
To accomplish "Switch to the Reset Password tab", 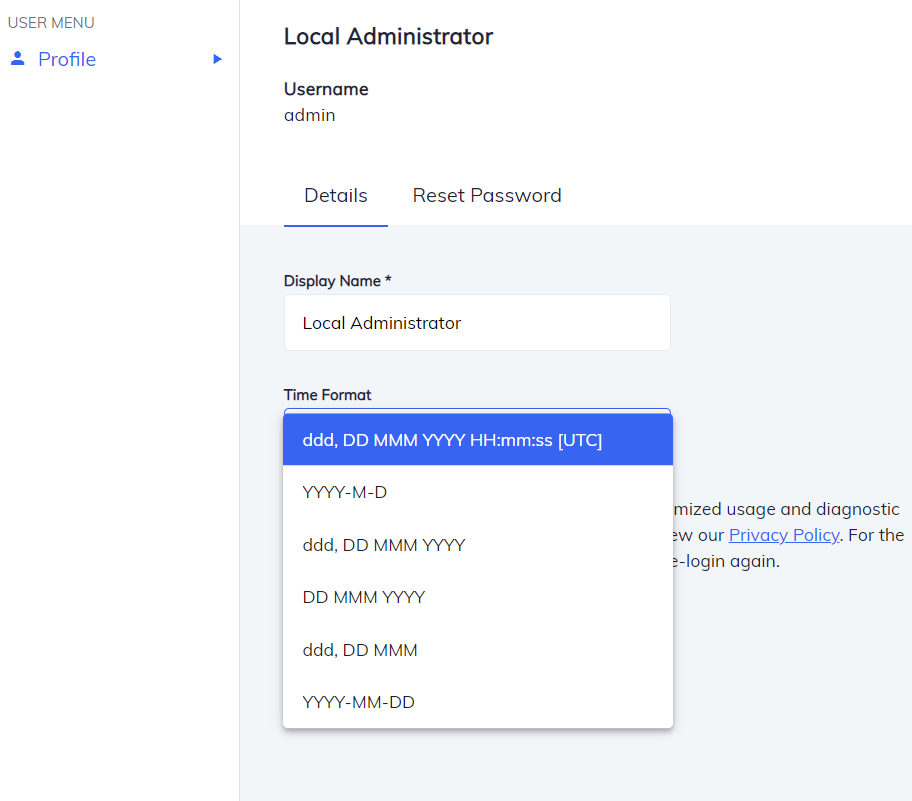I will tap(487, 195).
